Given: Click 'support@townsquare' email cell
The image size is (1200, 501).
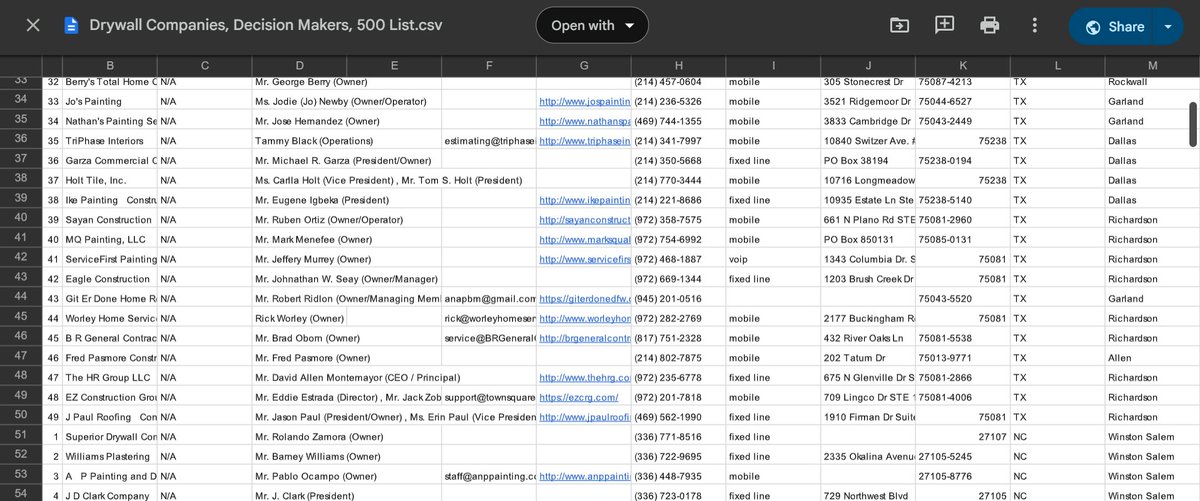Looking at the screenshot, I should pos(489,397).
